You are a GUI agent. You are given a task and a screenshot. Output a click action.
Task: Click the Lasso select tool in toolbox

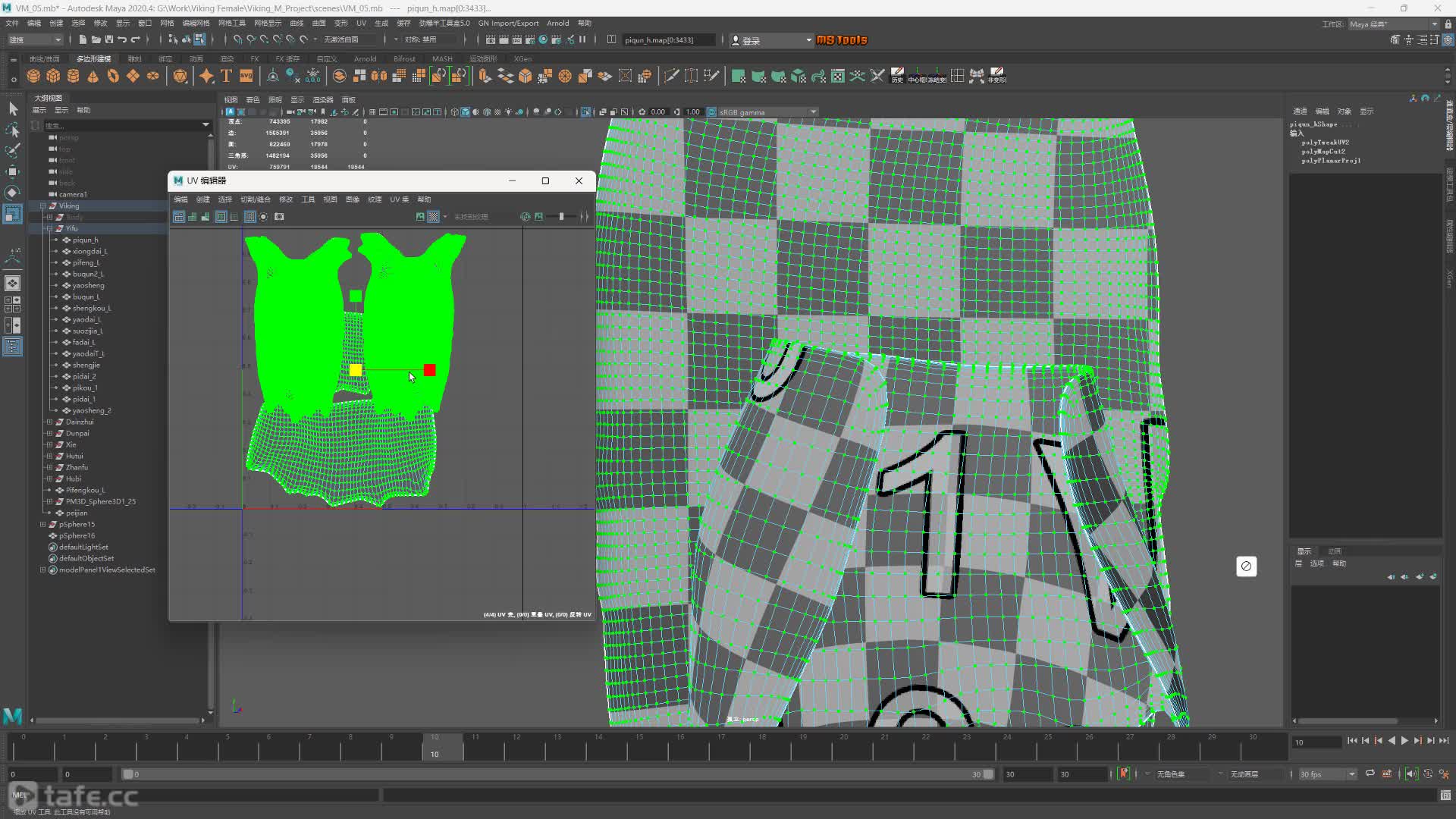pyautogui.click(x=13, y=130)
